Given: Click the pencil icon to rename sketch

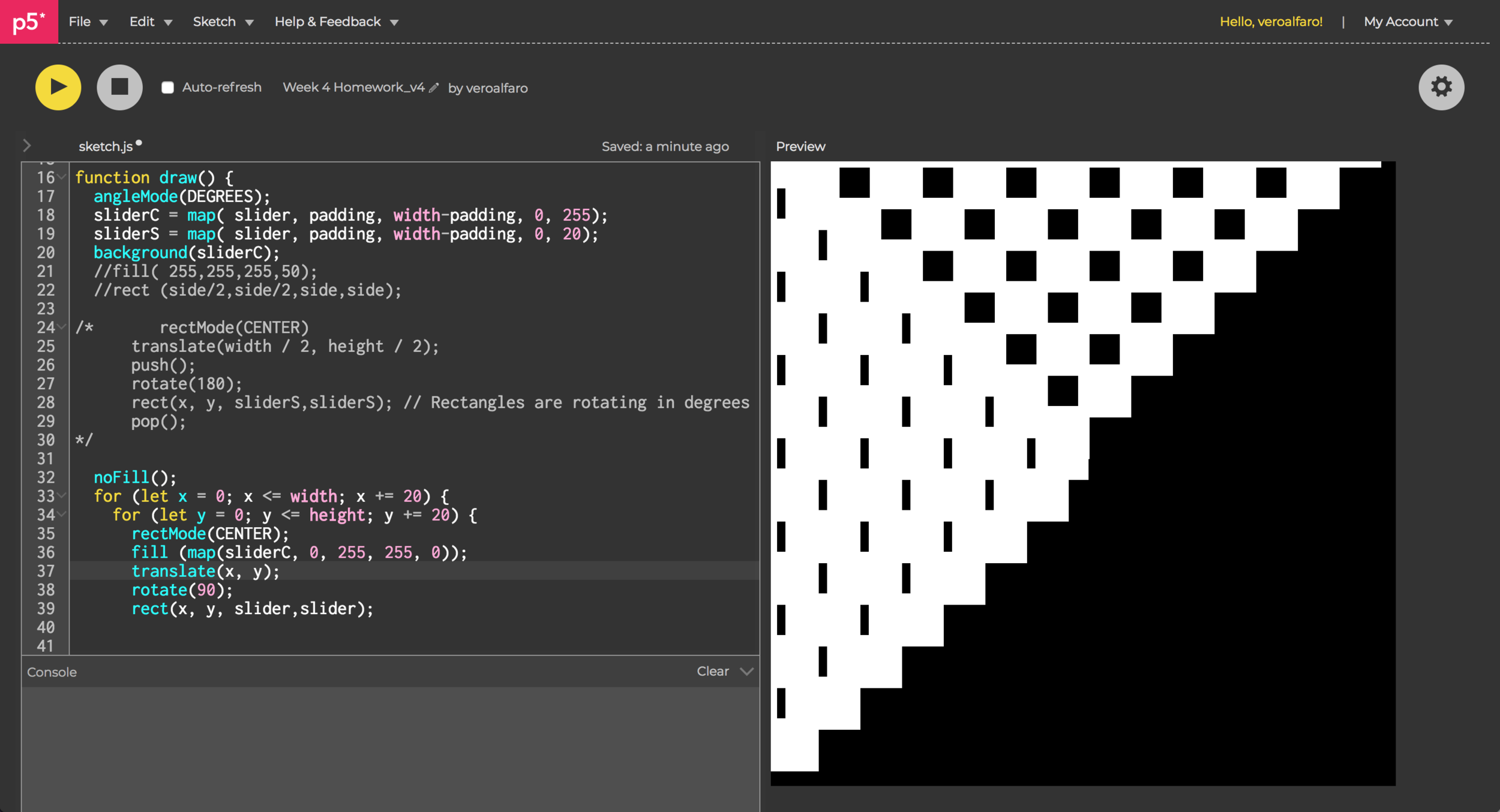Looking at the screenshot, I should [x=434, y=88].
